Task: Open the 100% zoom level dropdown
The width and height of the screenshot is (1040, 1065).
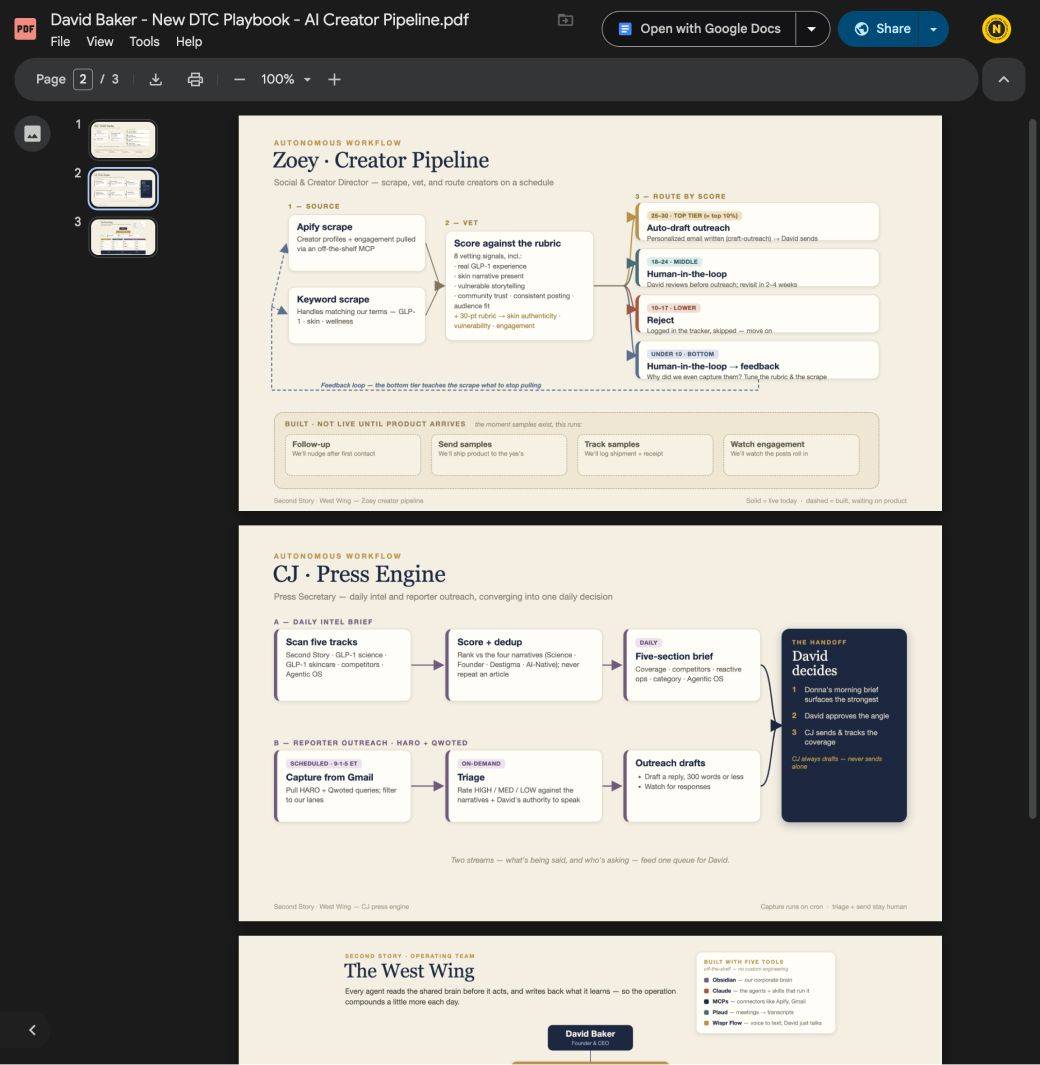Action: pyautogui.click(x=286, y=79)
